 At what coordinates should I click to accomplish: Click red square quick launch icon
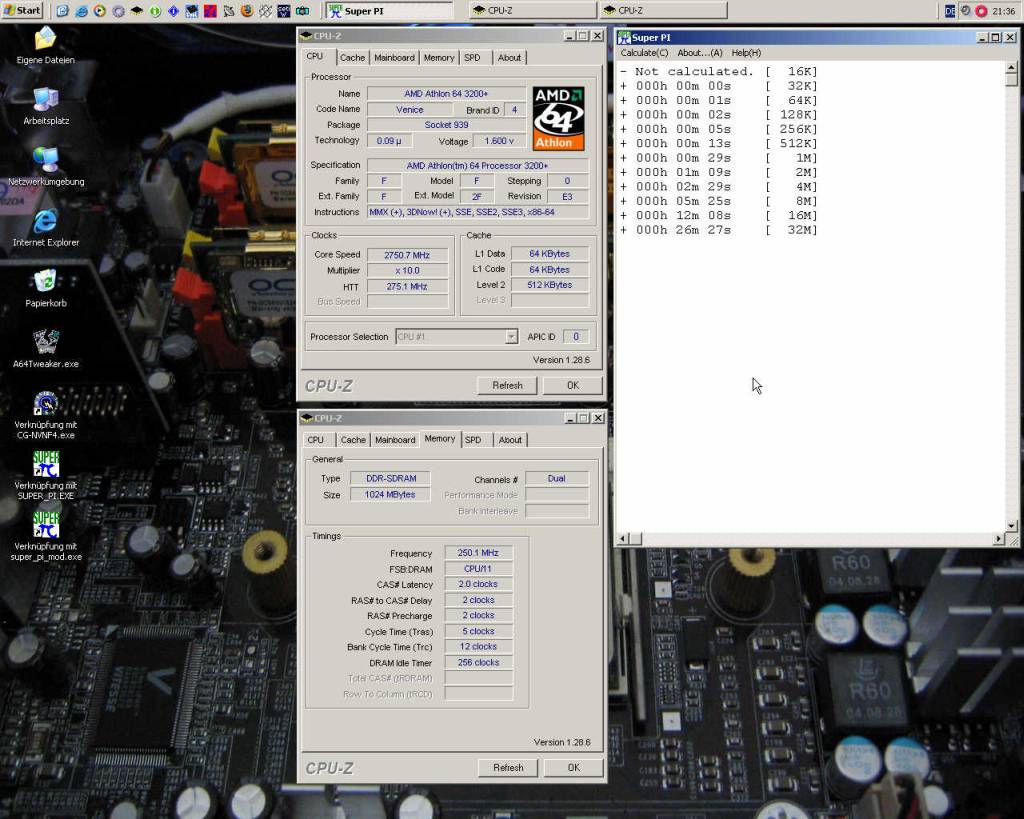tap(210, 10)
